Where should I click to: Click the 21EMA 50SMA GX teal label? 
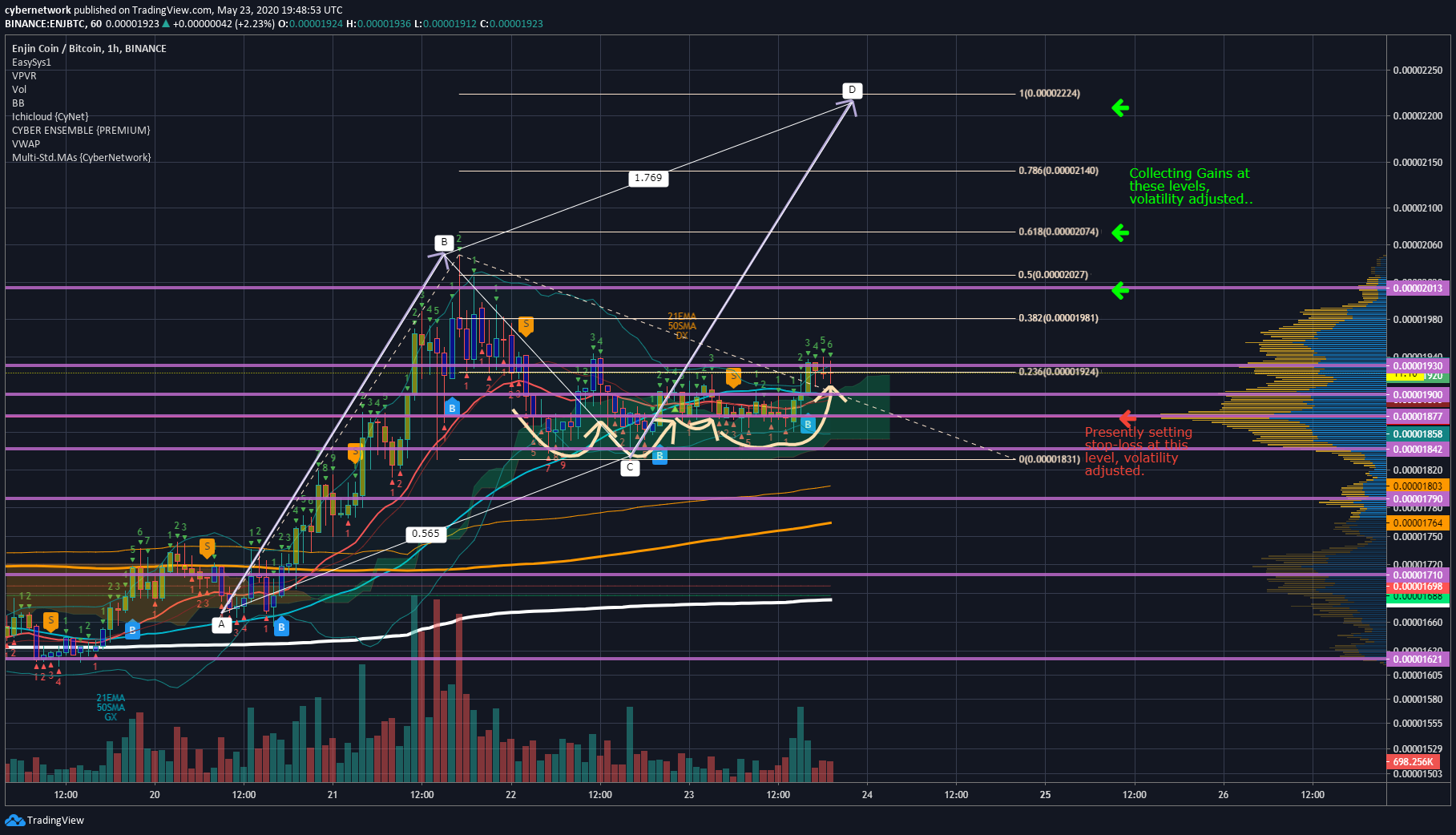click(111, 708)
